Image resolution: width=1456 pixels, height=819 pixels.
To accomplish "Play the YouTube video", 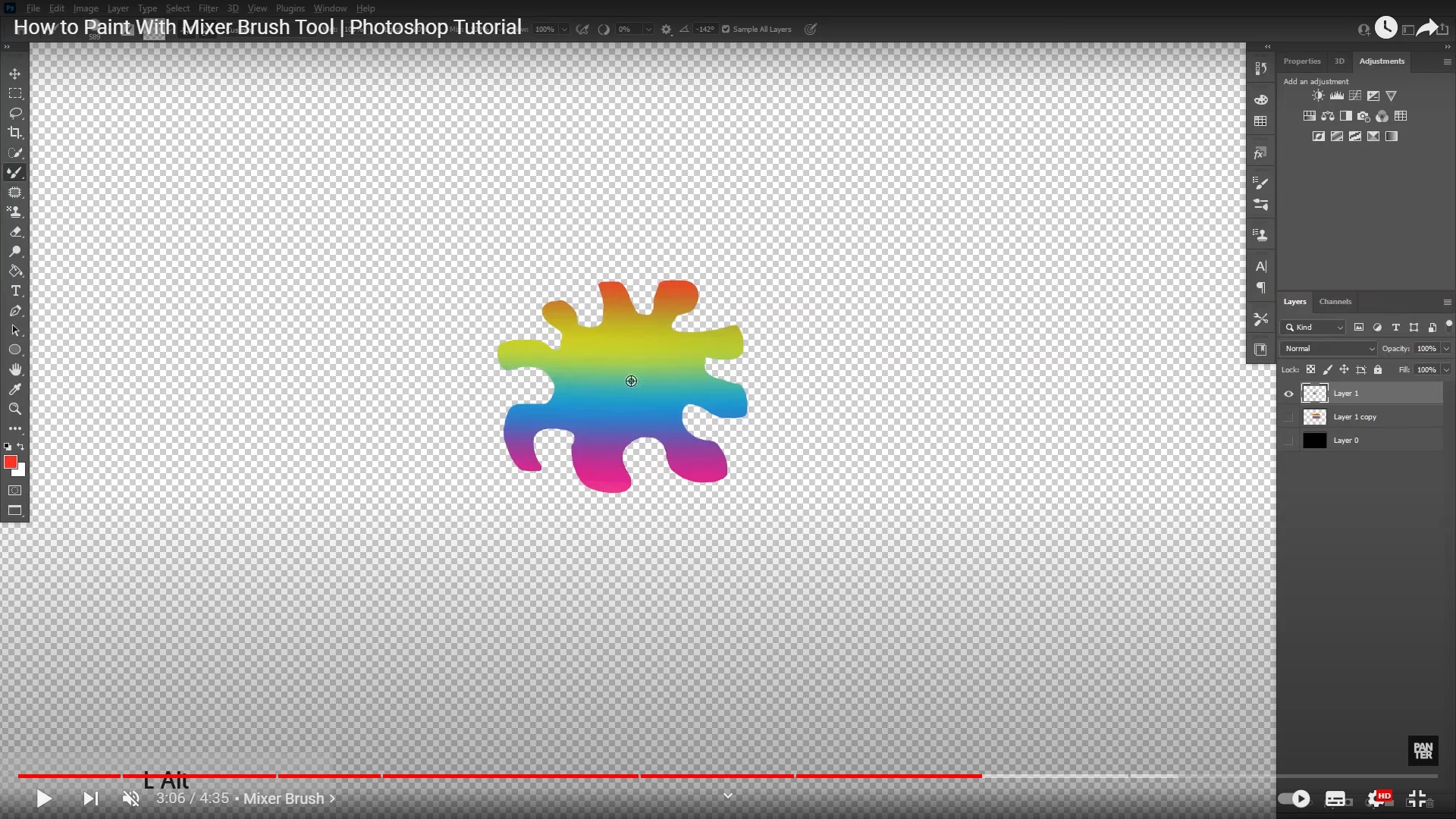I will pyautogui.click(x=44, y=799).
